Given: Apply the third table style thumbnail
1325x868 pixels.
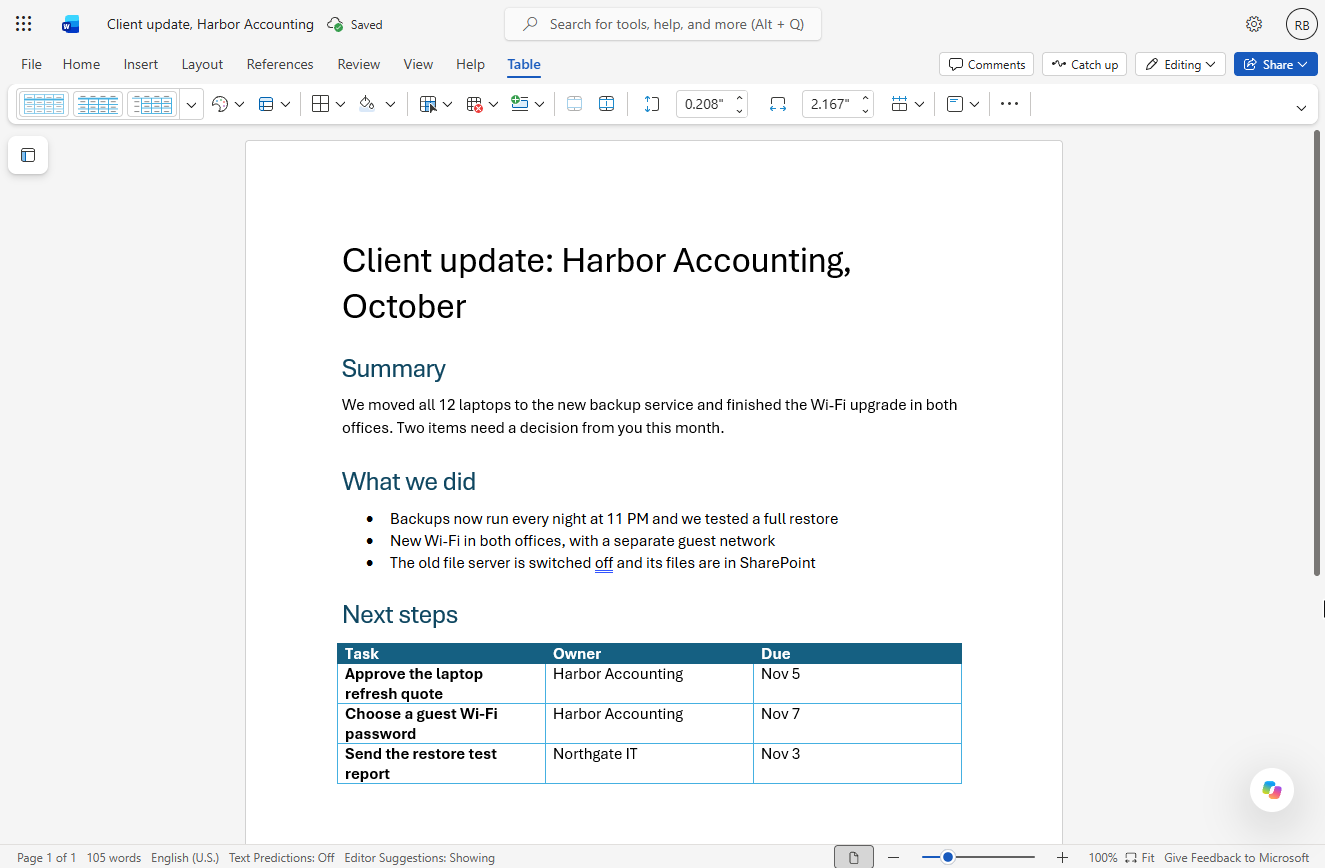Looking at the screenshot, I should (x=152, y=104).
